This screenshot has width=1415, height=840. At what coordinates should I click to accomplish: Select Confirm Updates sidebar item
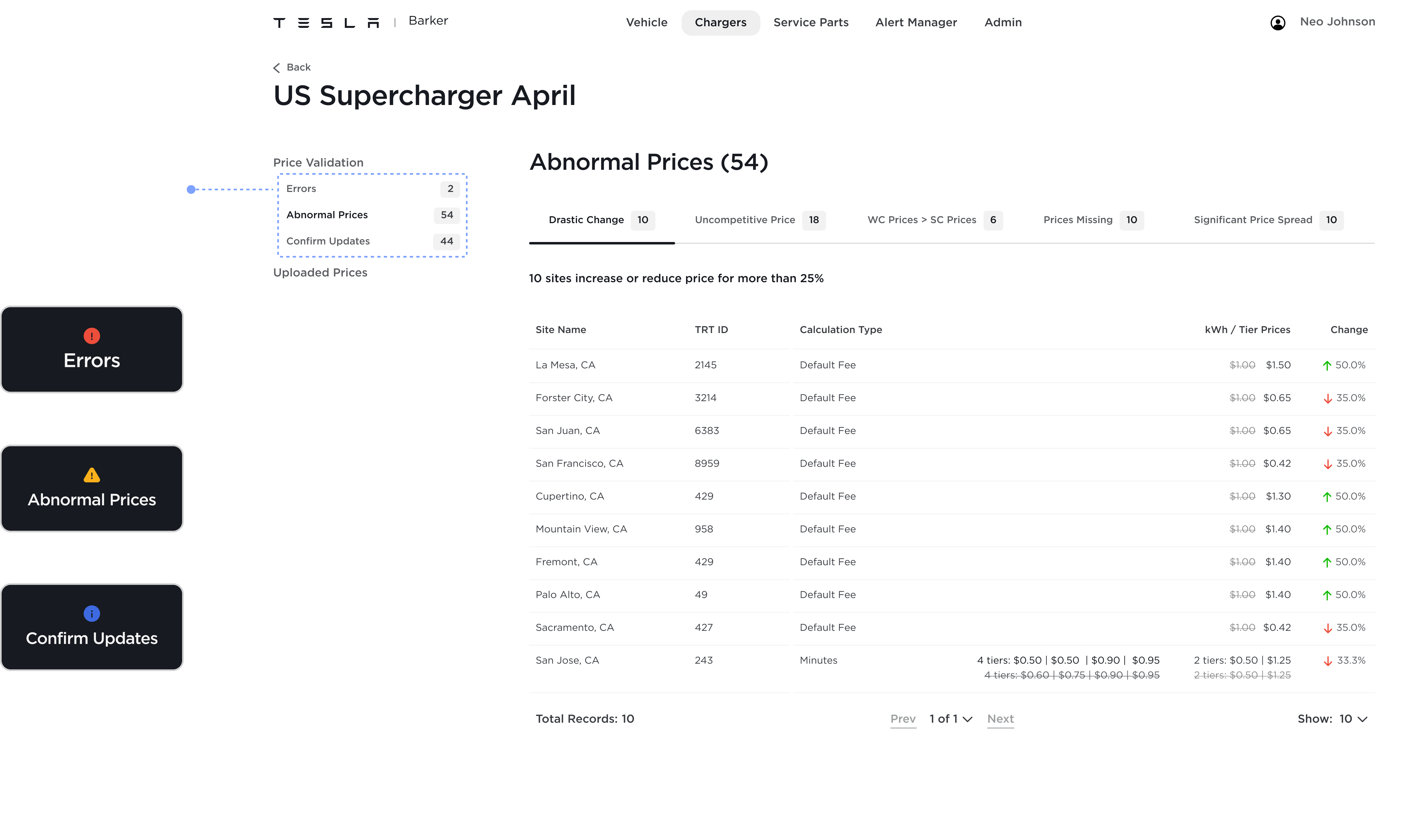[x=372, y=241]
